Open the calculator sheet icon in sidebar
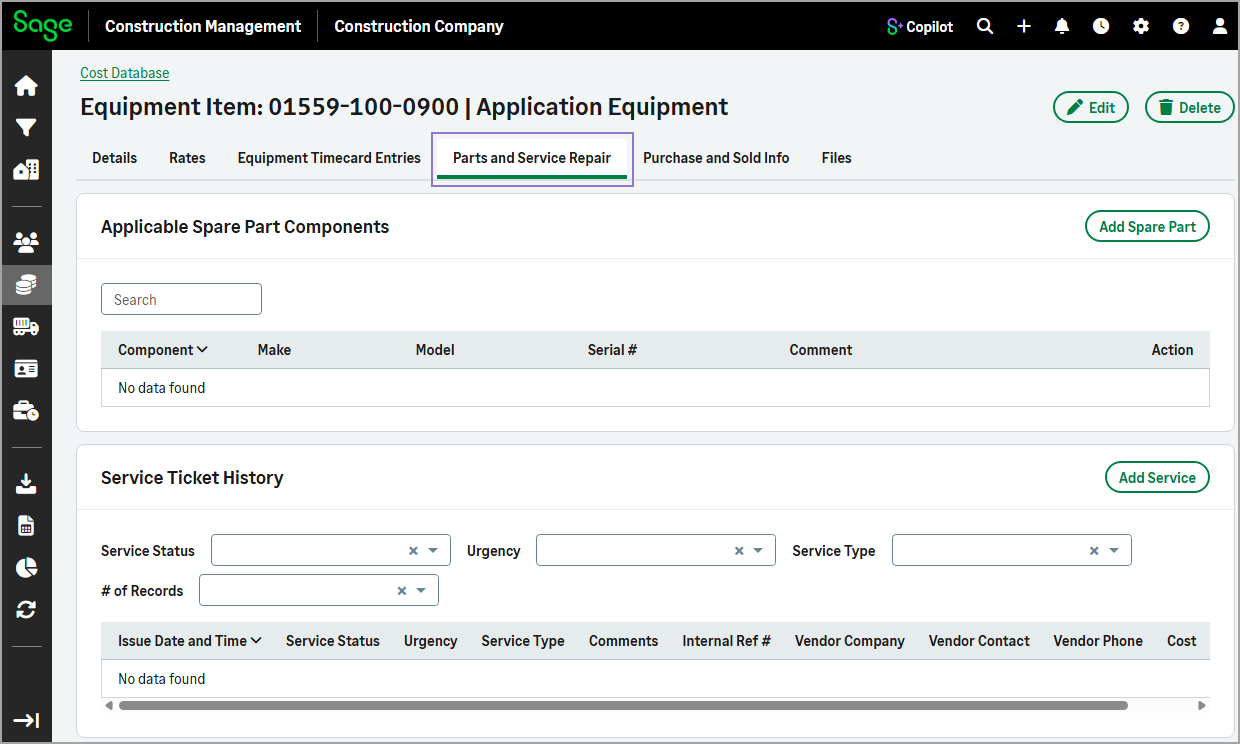Image resolution: width=1240 pixels, height=744 pixels. [x=26, y=526]
